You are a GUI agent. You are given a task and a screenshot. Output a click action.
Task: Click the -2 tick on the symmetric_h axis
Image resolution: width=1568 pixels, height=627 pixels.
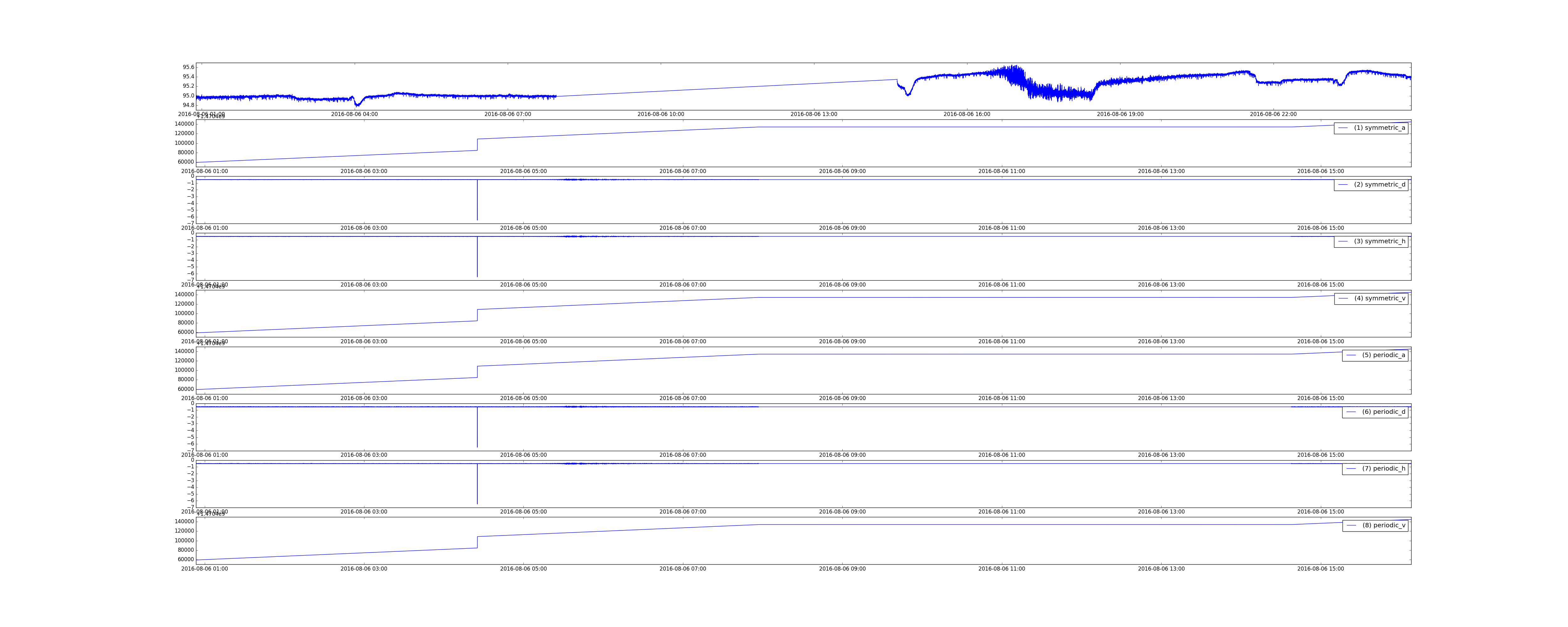click(191, 246)
